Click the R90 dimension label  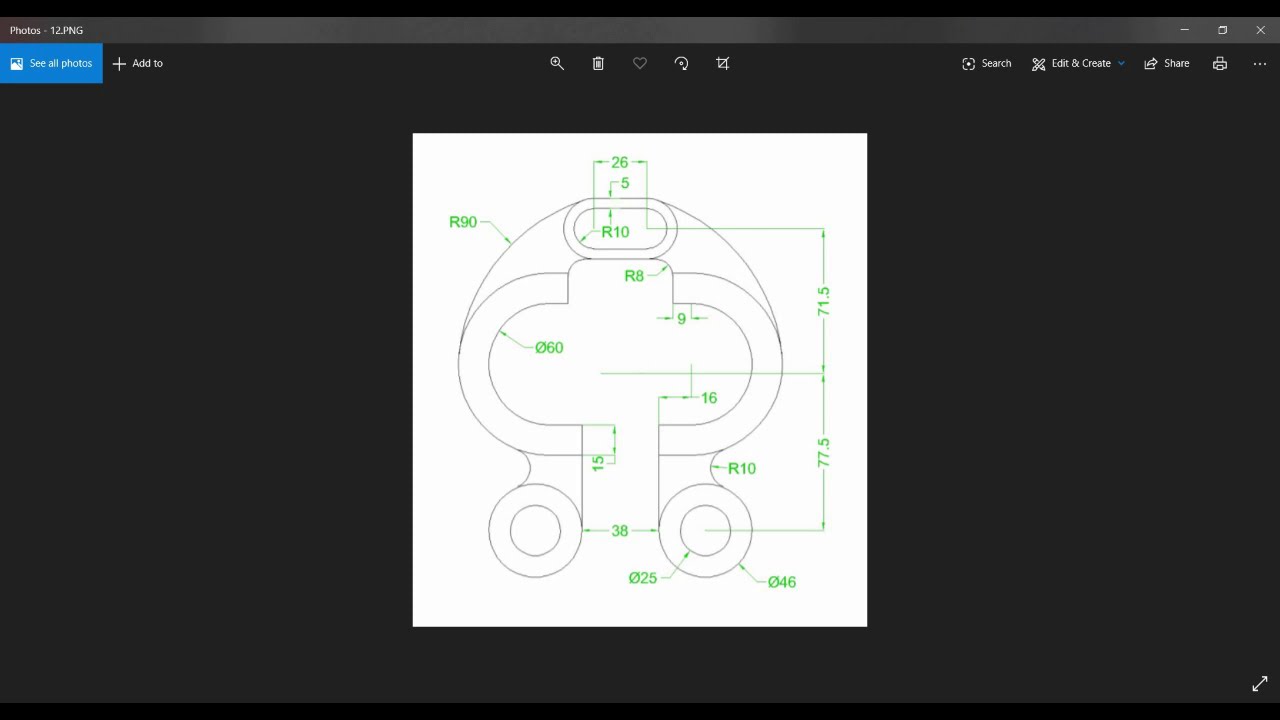tap(463, 222)
